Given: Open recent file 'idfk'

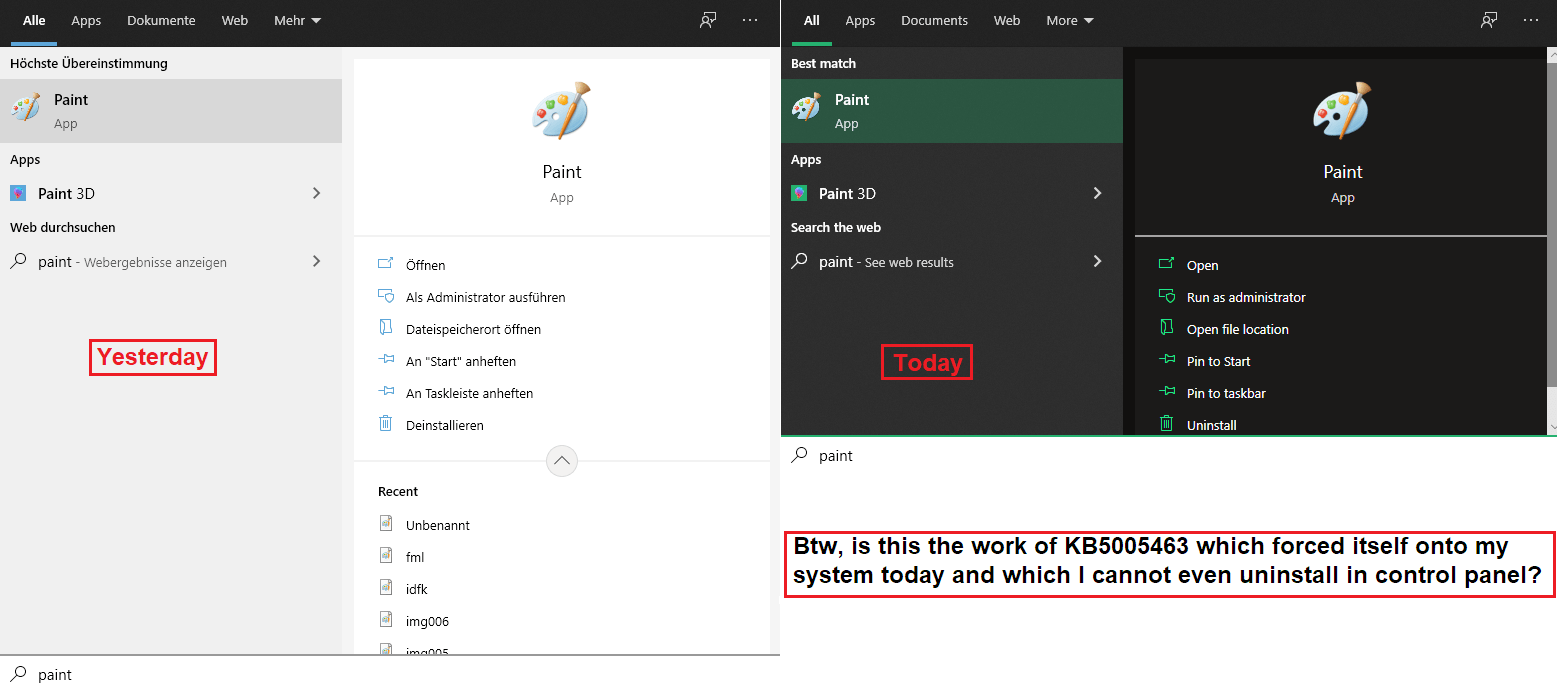Looking at the screenshot, I should (416, 589).
